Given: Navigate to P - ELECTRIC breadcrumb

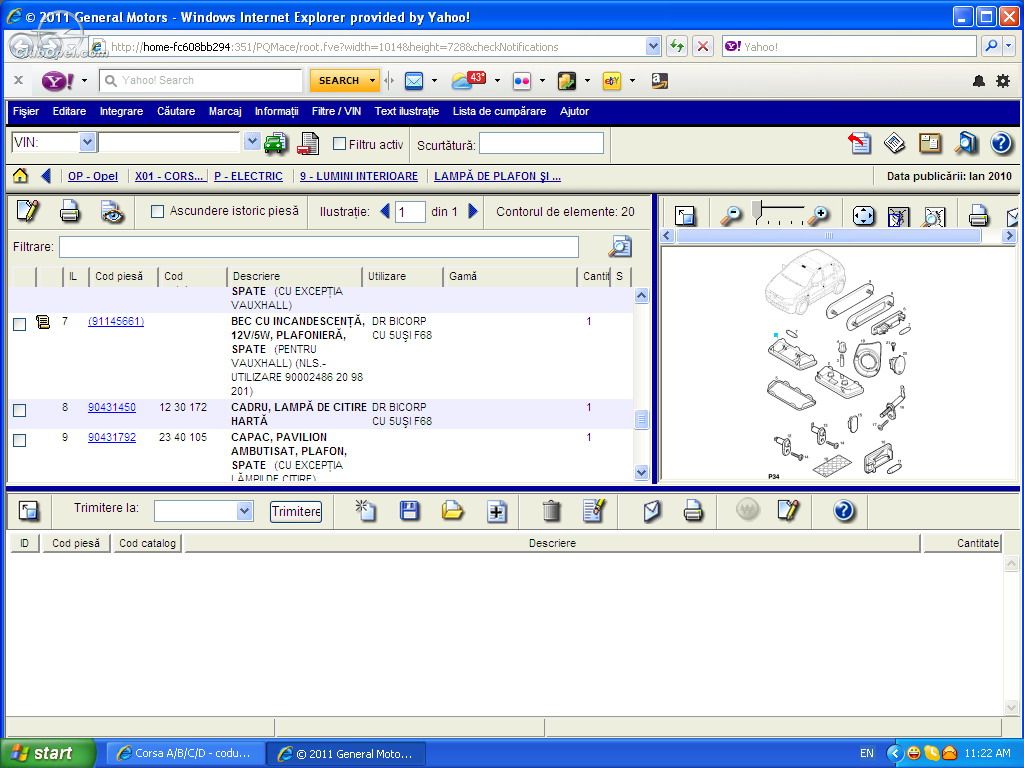Looking at the screenshot, I should (248, 176).
